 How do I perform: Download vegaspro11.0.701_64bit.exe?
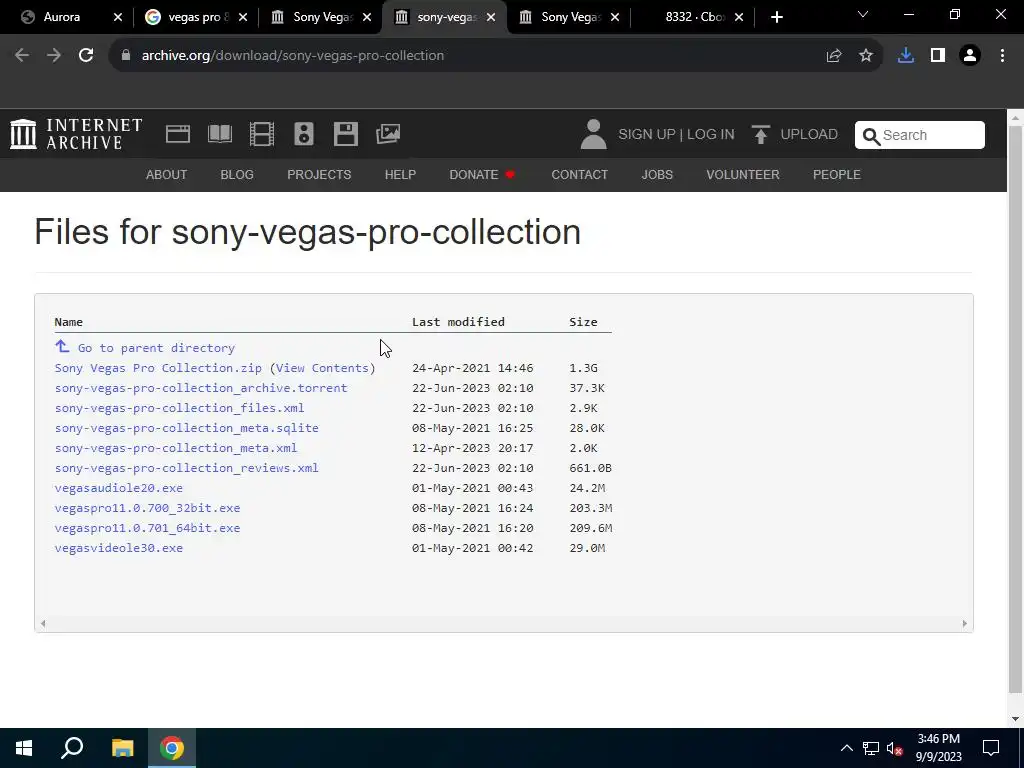coord(148,528)
